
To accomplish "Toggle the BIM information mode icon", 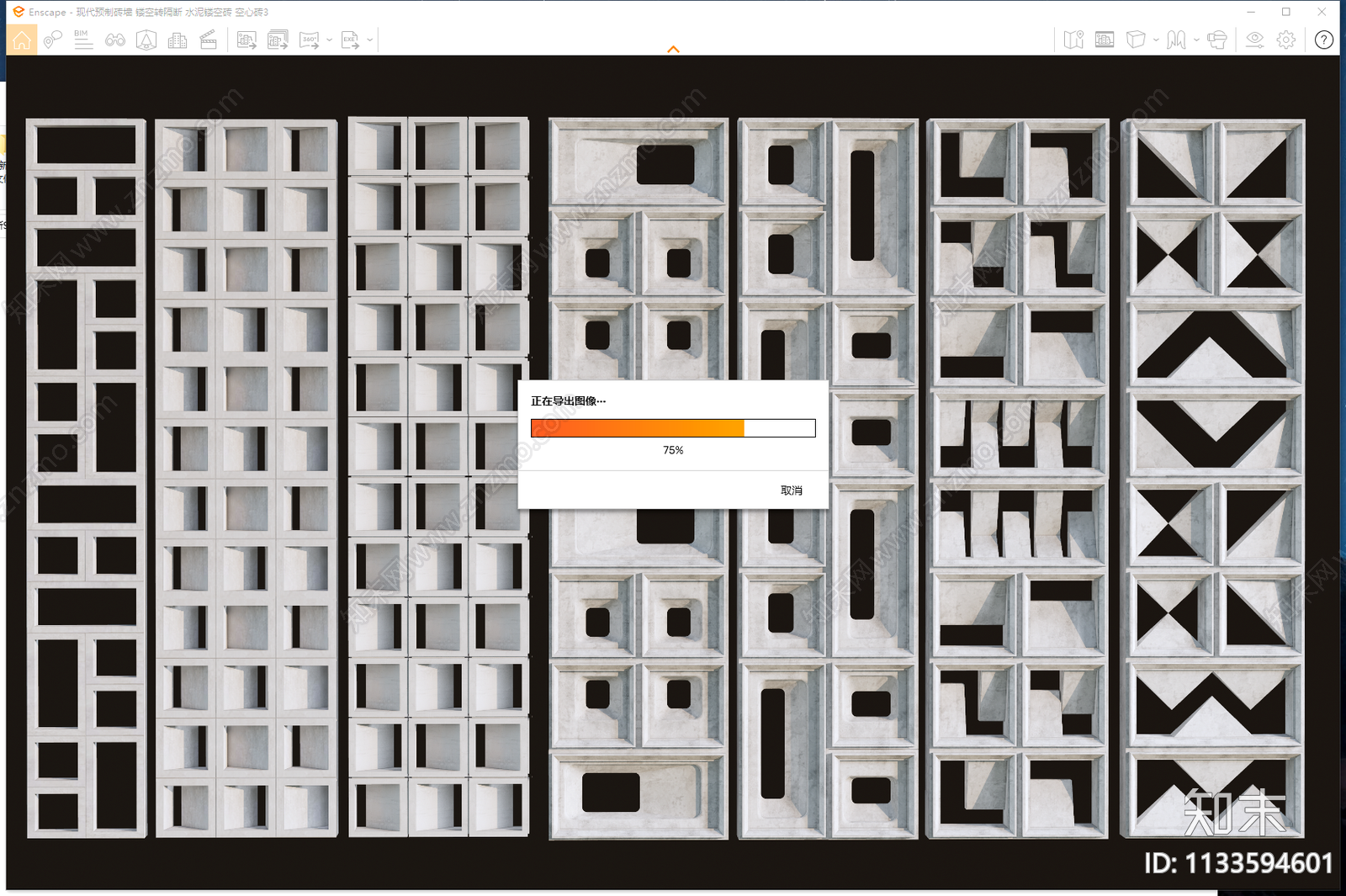I will 83,40.
